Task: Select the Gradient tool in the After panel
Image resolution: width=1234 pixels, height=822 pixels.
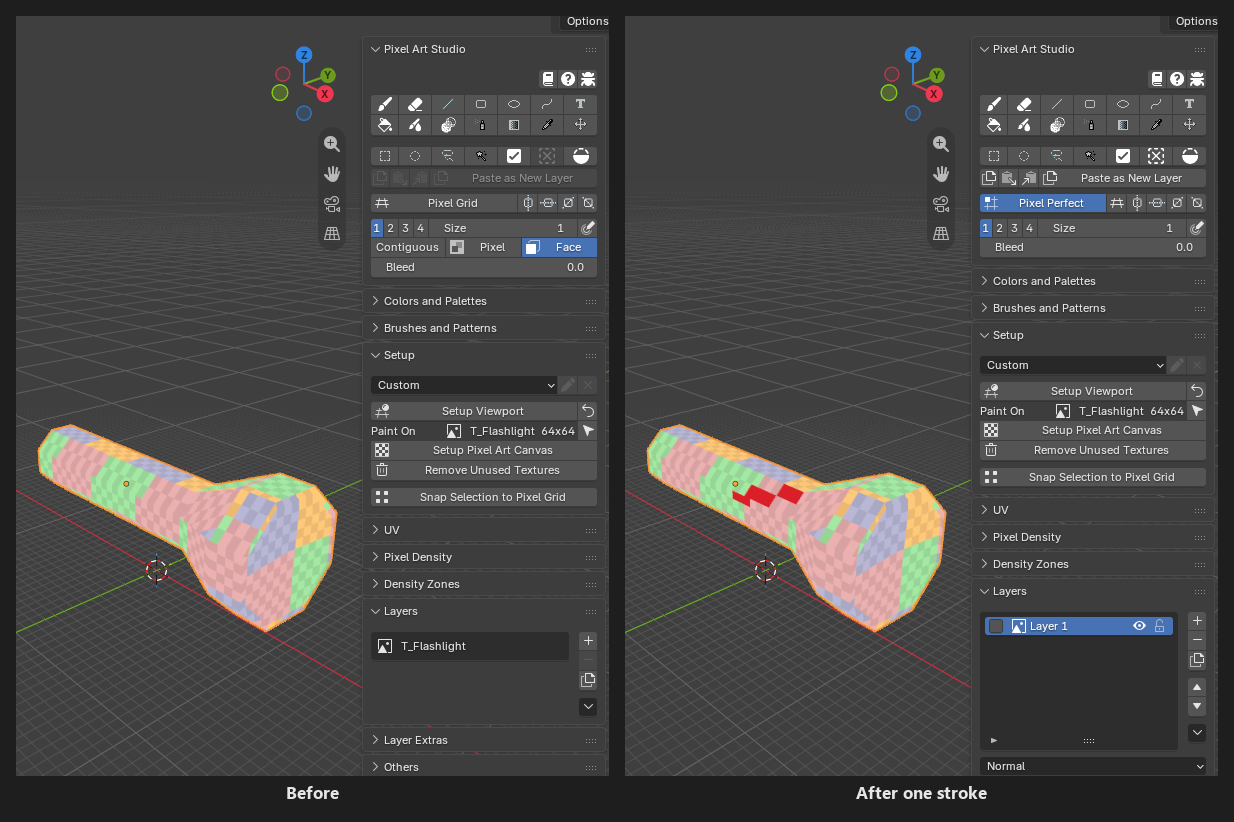Action: pyautogui.click(x=1123, y=125)
